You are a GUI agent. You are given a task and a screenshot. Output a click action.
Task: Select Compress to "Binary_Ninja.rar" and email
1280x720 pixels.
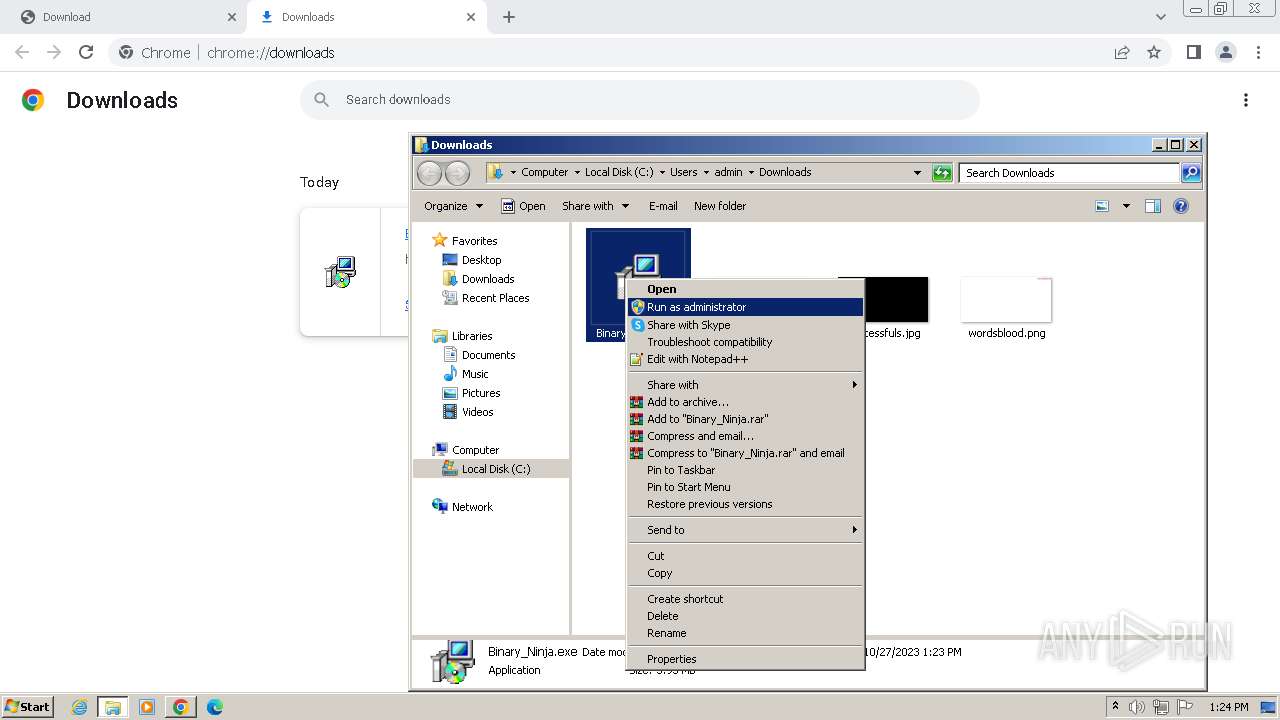[x=745, y=453]
